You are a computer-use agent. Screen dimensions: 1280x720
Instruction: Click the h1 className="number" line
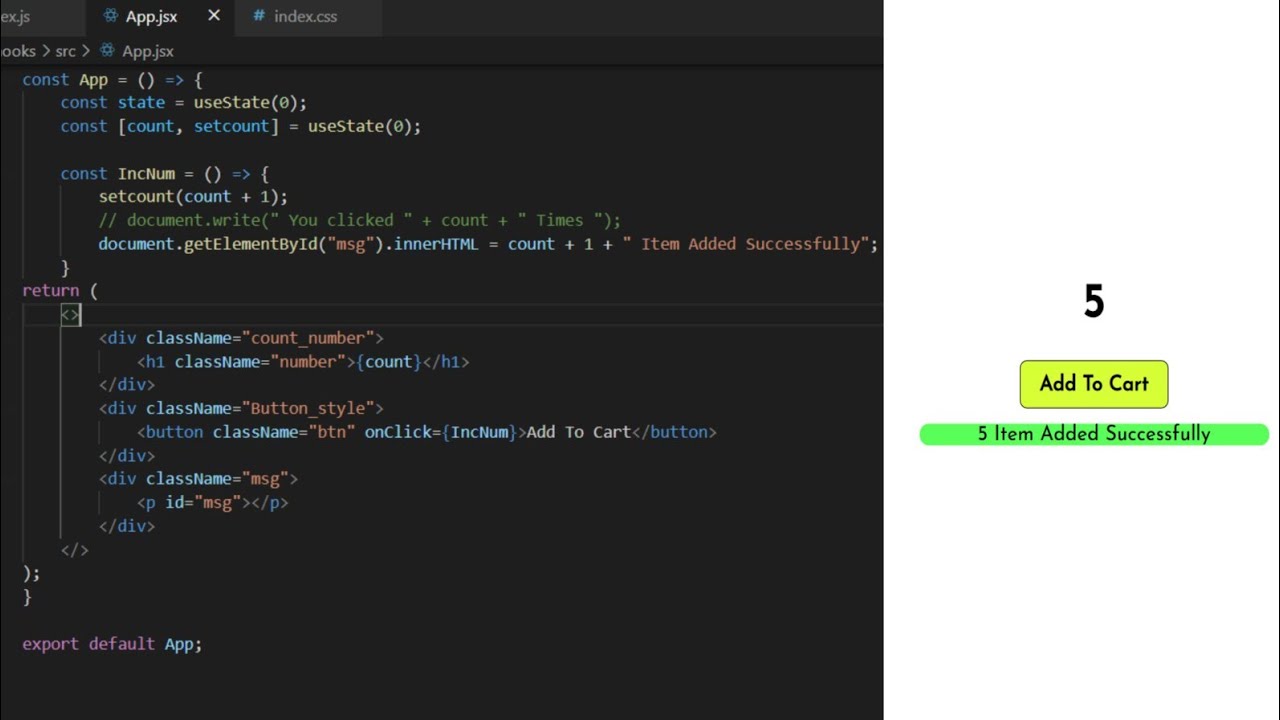pyautogui.click(x=302, y=361)
